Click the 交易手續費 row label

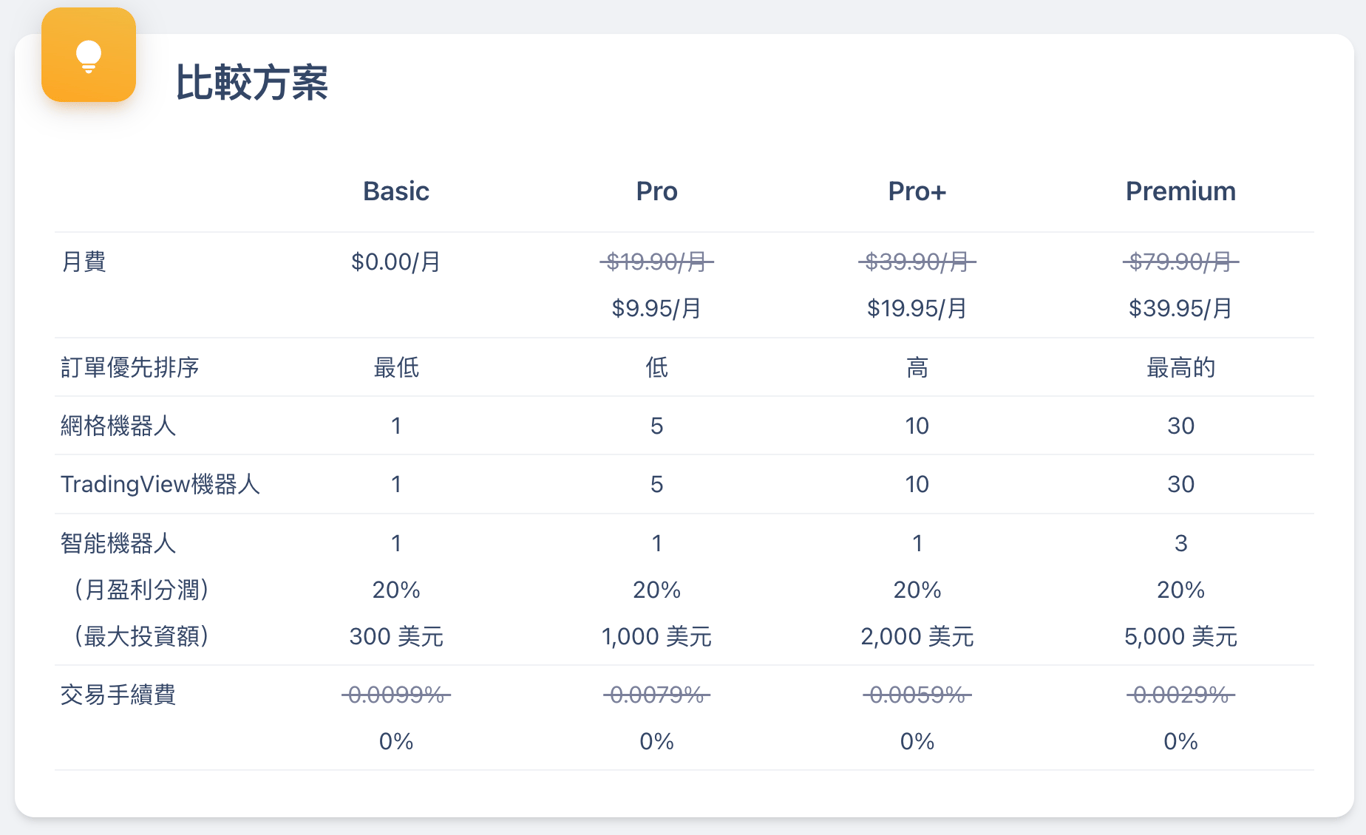pos(118,695)
